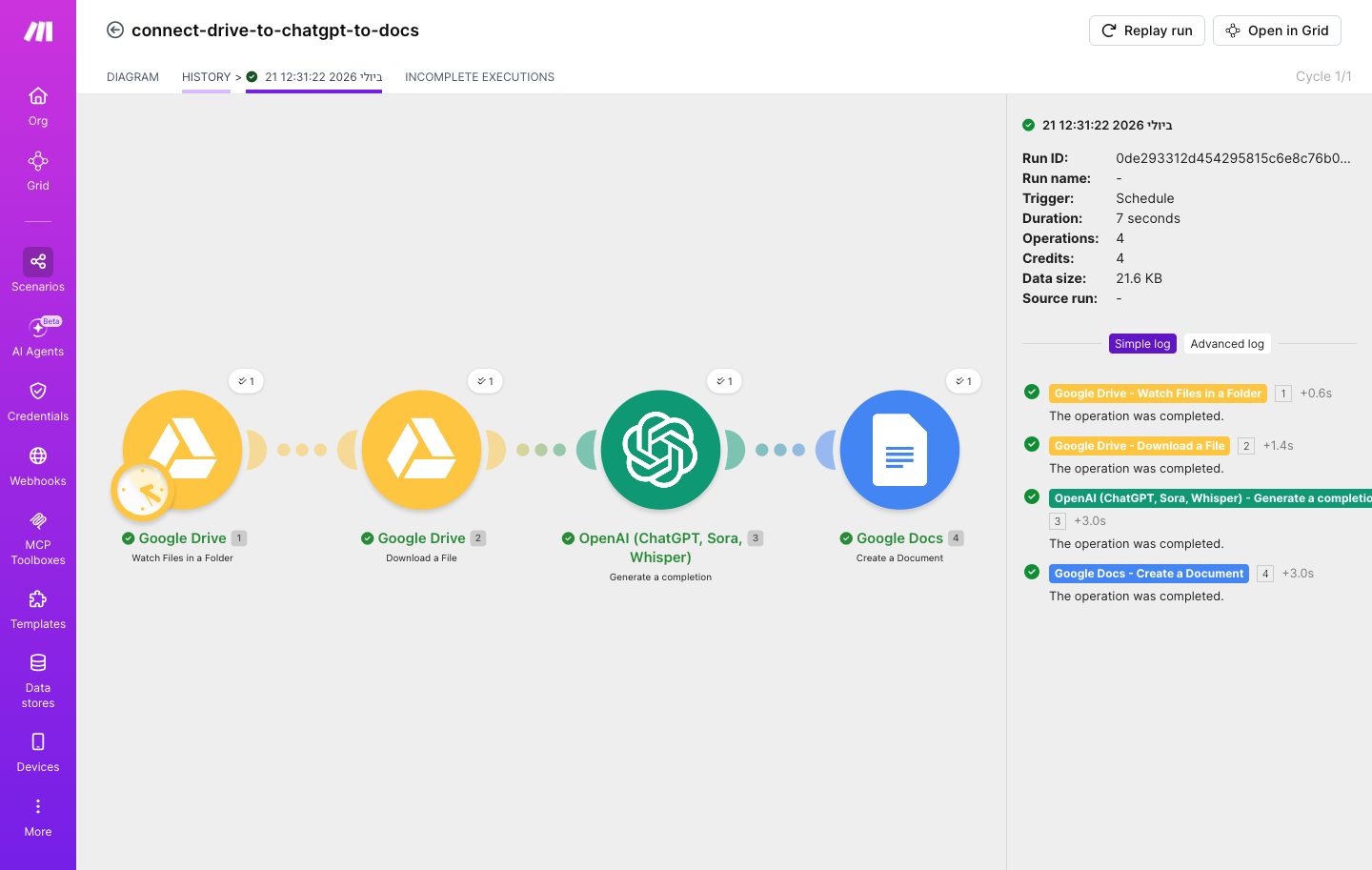This screenshot has width=1372, height=870.
Task: Select the 21 12:31:22 2026 run tab
Action: pos(314,77)
